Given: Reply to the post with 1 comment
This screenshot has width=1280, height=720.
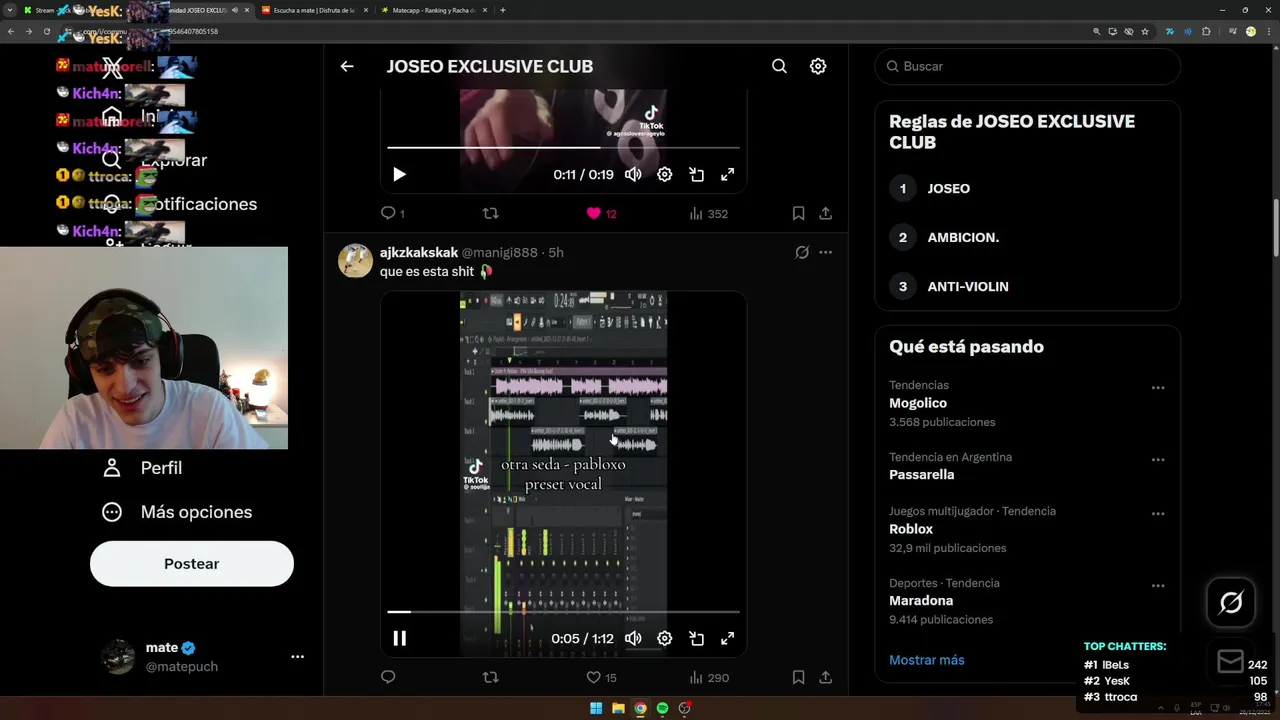Looking at the screenshot, I should [392, 213].
